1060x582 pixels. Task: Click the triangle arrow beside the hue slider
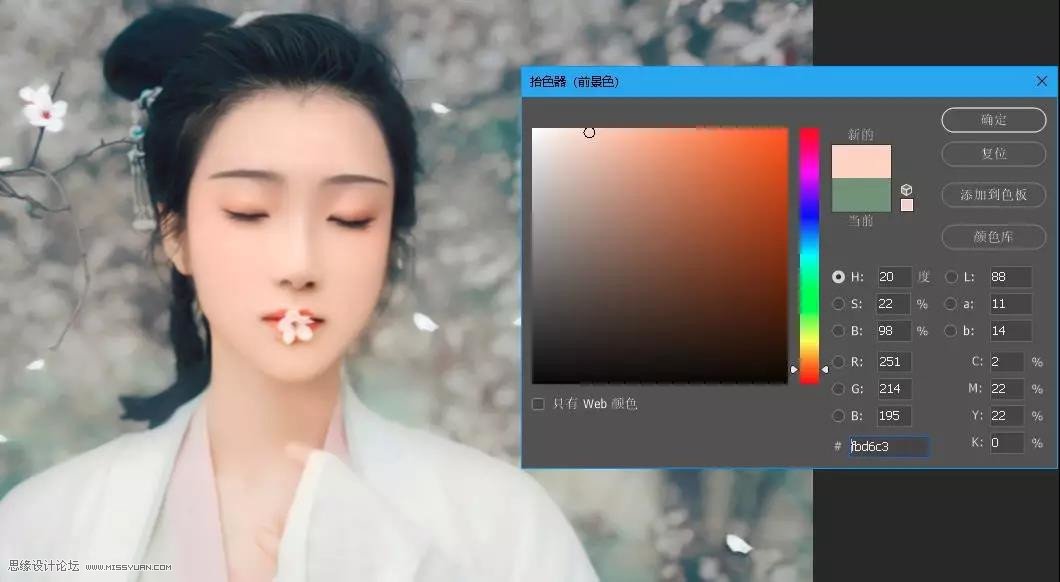[824, 367]
